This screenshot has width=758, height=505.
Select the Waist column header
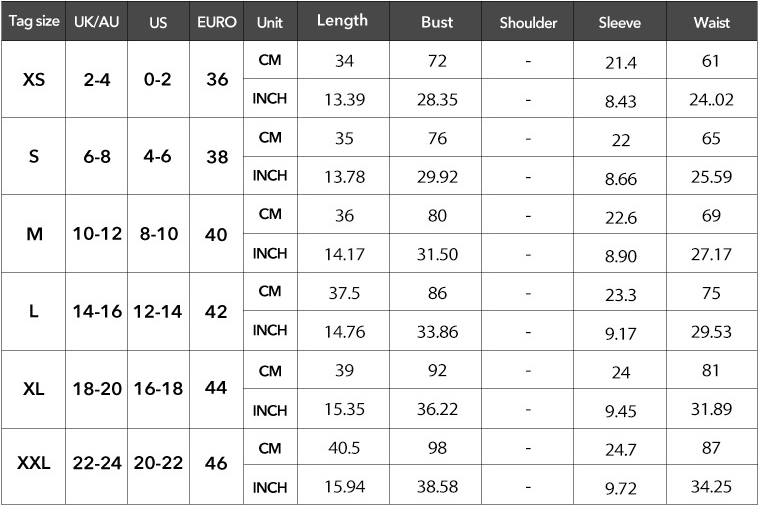[x=712, y=21]
